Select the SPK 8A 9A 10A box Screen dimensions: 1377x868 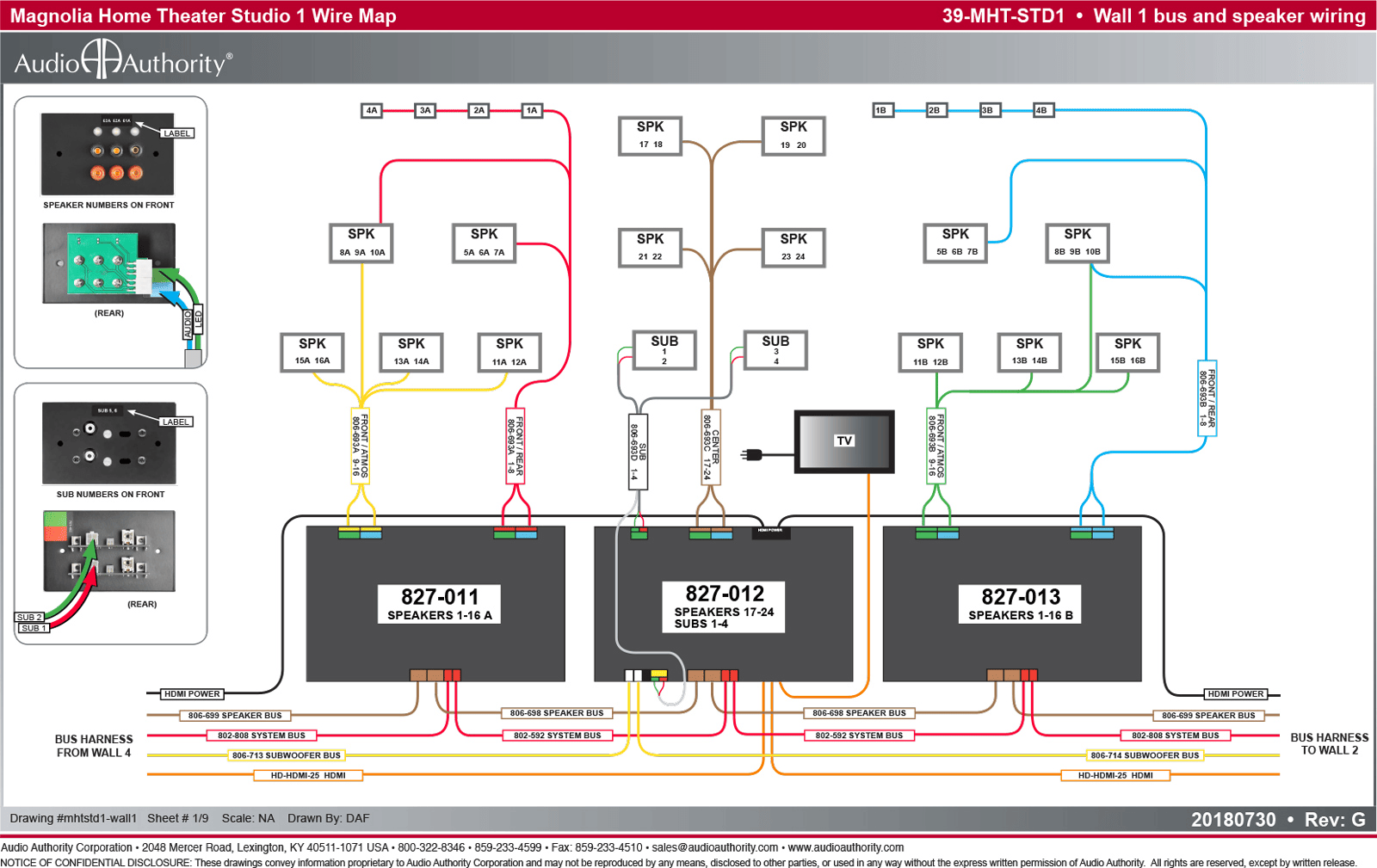[x=361, y=243]
